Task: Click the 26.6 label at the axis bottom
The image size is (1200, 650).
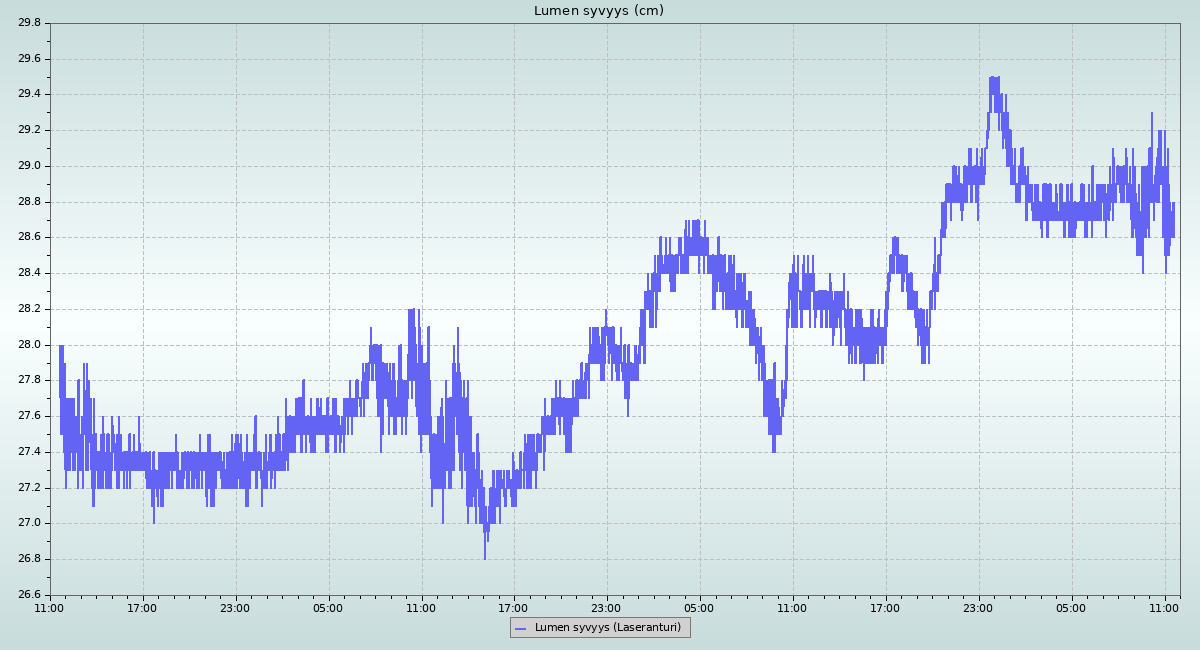Action: coord(29,595)
